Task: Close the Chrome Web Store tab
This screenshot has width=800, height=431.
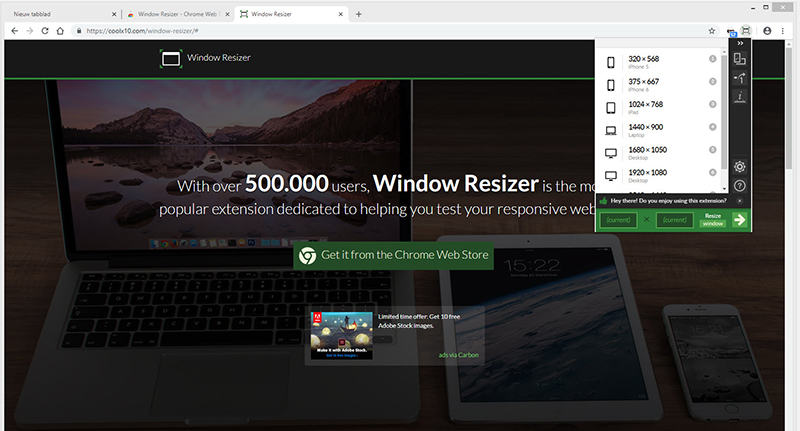Action: click(227, 14)
